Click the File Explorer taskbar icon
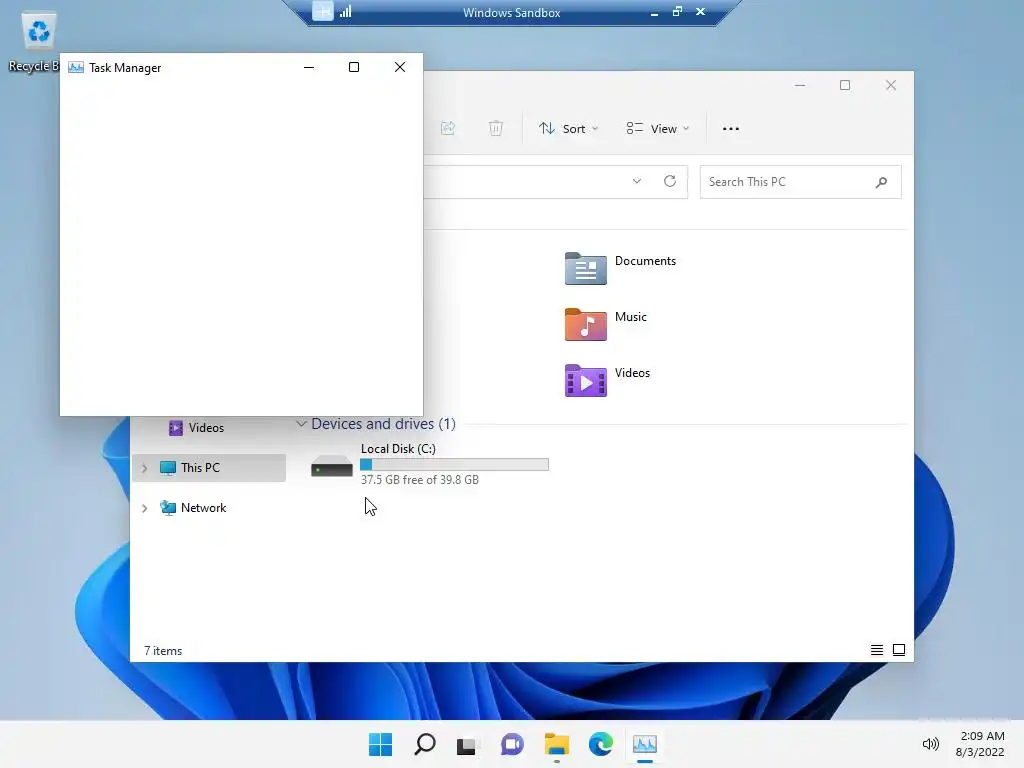Image resolution: width=1024 pixels, height=768 pixels. click(556, 744)
